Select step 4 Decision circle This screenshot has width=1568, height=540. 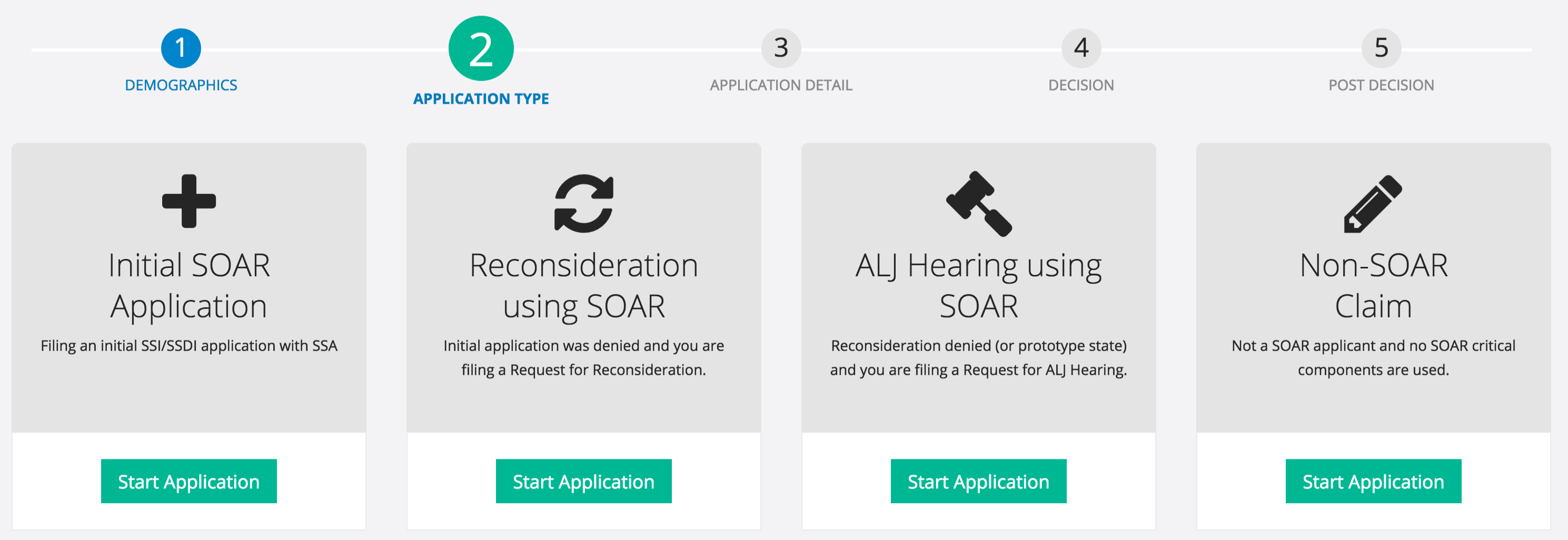click(x=1081, y=48)
